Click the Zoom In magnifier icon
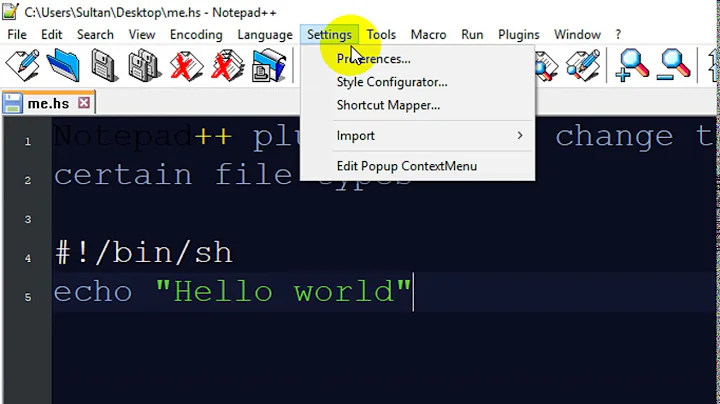This screenshot has height=404, width=720. point(632,66)
